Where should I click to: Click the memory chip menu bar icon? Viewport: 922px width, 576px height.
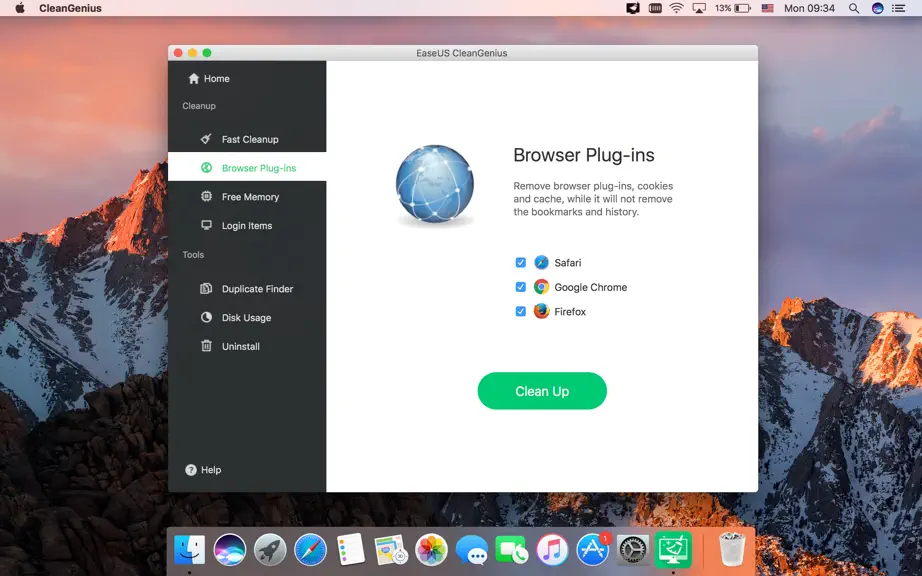655,8
